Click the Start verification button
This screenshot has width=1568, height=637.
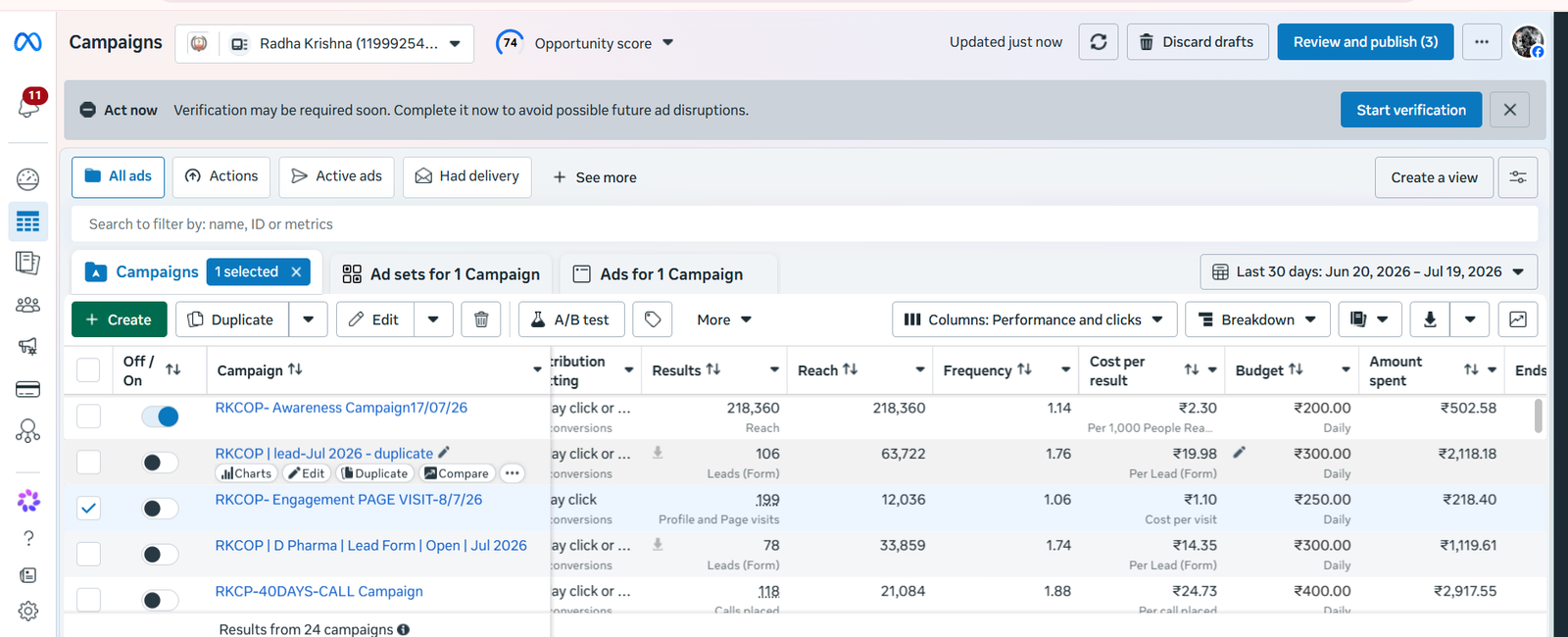tap(1411, 110)
